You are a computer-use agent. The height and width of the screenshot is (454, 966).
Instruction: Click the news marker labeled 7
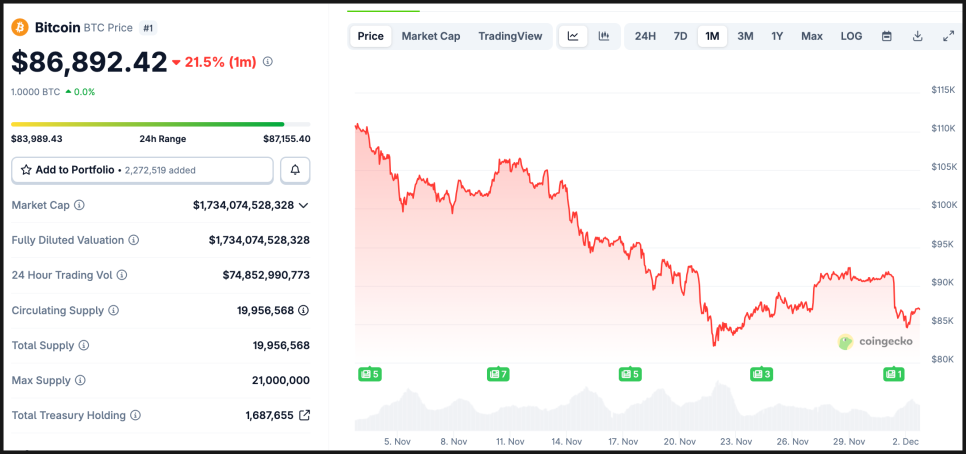[x=498, y=374]
